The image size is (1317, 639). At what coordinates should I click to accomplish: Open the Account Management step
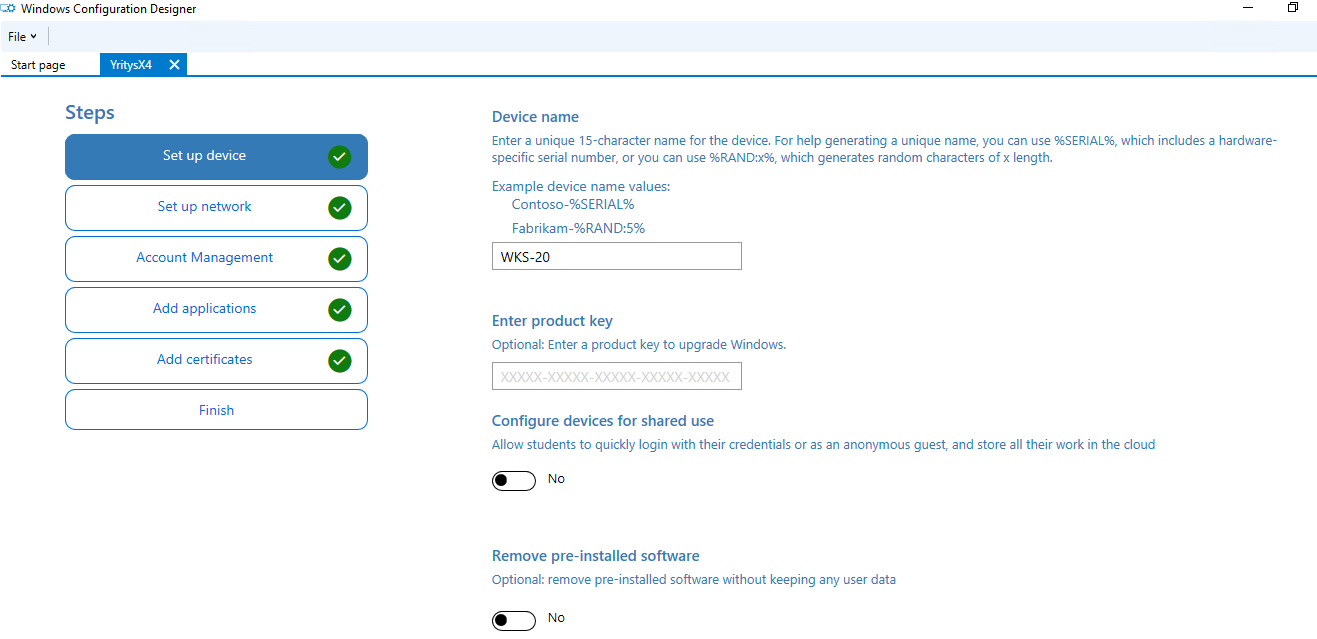pyautogui.click(x=216, y=259)
